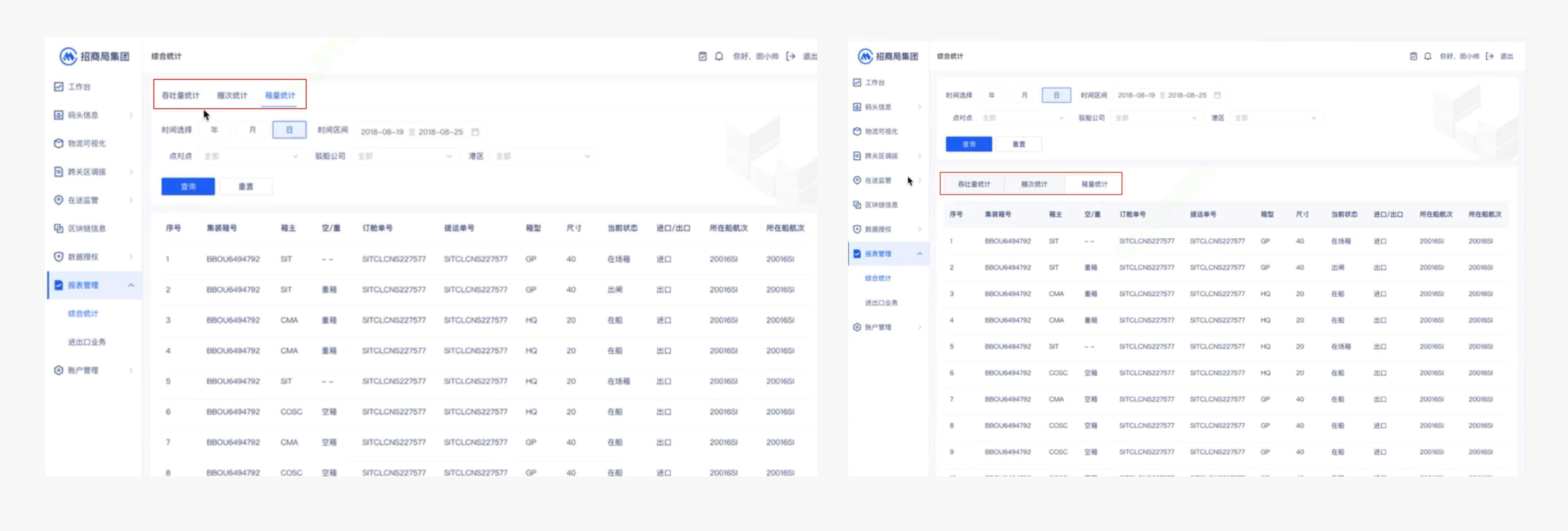Click the 重置 button in right screen
1568x531 pixels.
pos(1018,144)
